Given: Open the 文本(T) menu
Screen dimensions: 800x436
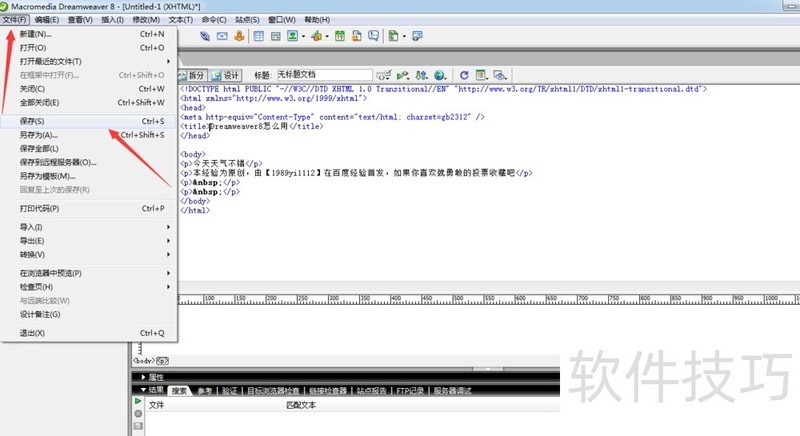Looking at the screenshot, I should [x=181, y=20].
